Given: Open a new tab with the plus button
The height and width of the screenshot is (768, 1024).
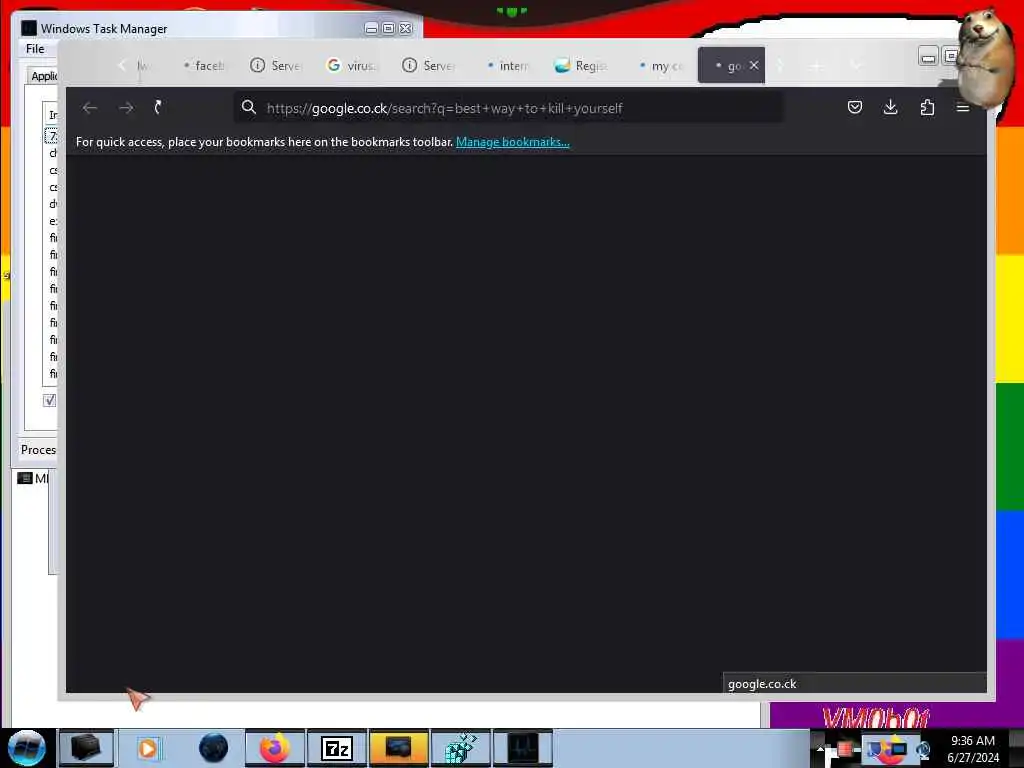Looking at the screenshot, I should 817,65.
